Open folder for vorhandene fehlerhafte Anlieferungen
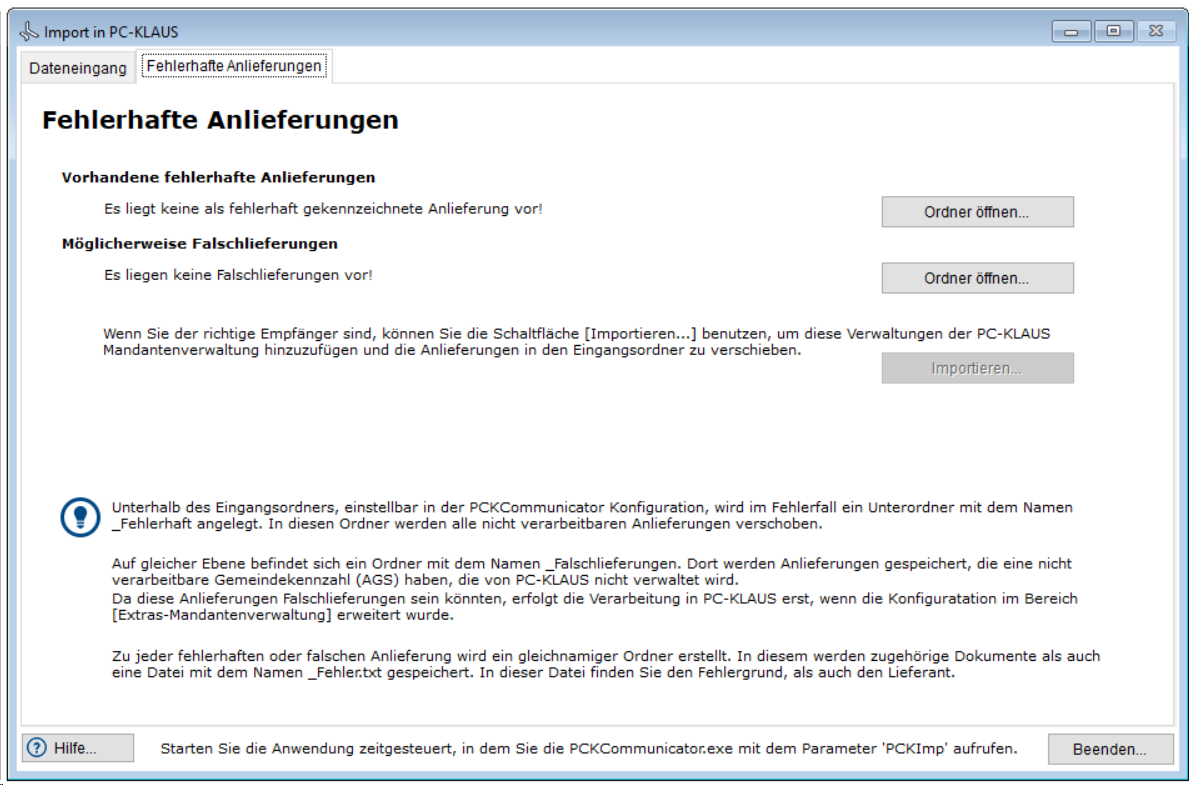The image size is (1189, 785). tap(976, 212)
